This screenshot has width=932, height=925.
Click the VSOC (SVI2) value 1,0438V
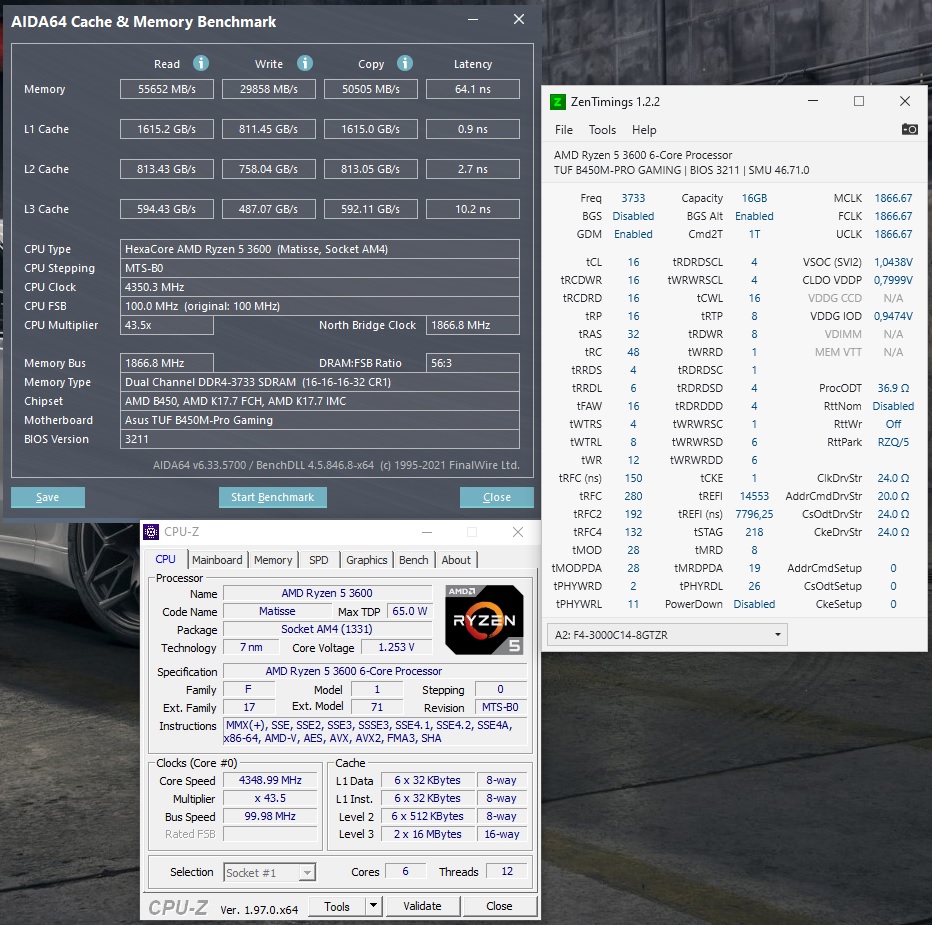coord(893,262)
